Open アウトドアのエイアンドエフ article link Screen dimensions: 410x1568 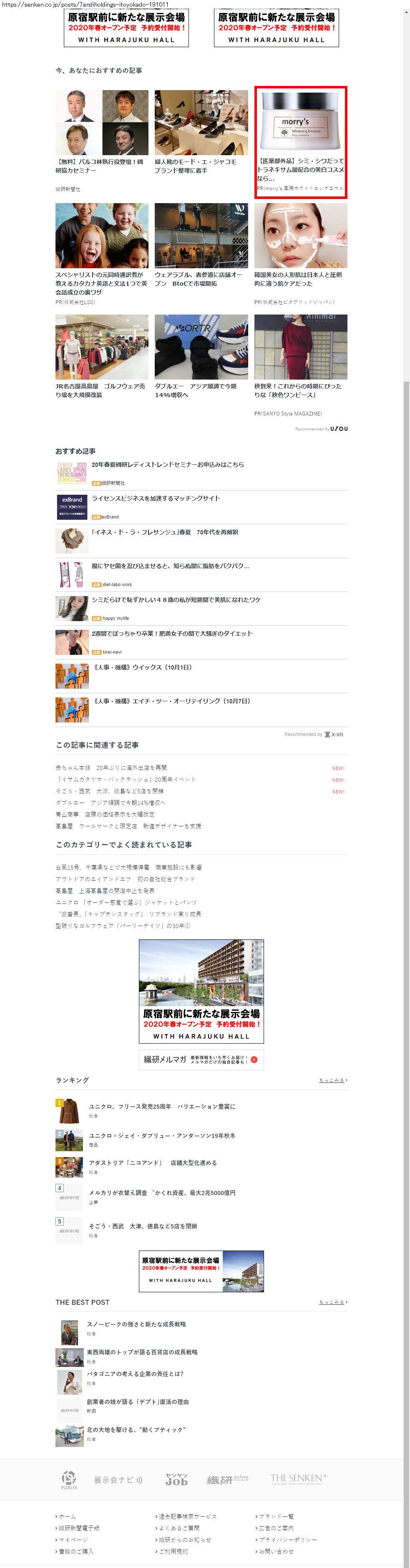125,879
